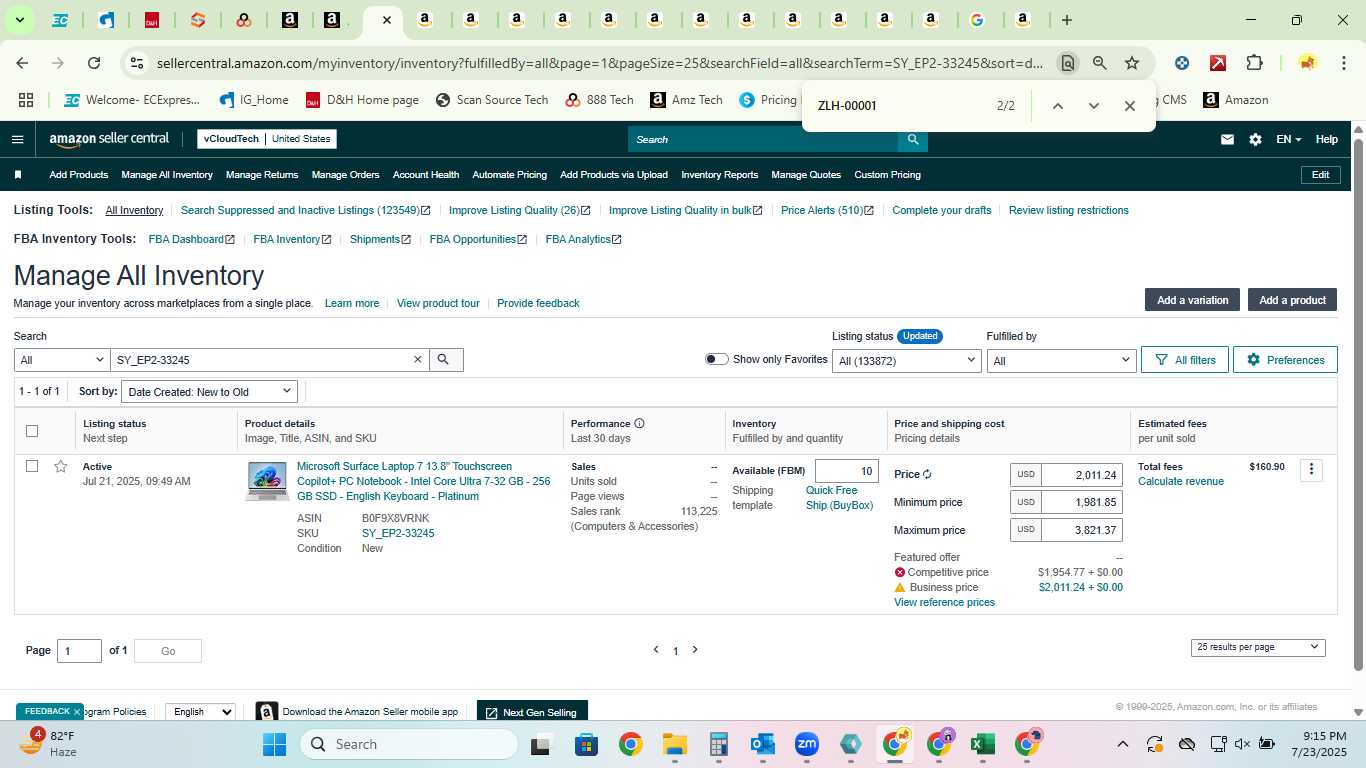The height and width of the screenshot is (768, 1366).
Task: Click into the Minimum price field
Action: [1081, 502]
